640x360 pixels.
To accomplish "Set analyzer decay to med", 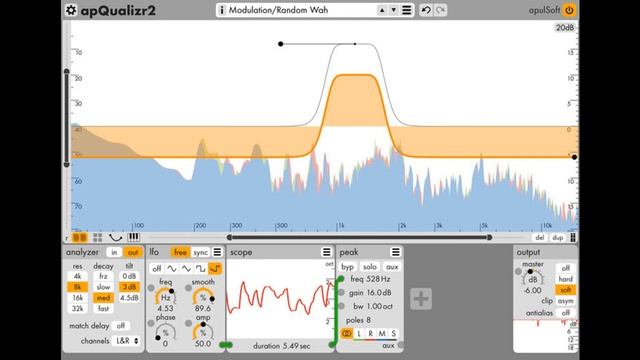I will pyautogui.click(x=103, y=298).
